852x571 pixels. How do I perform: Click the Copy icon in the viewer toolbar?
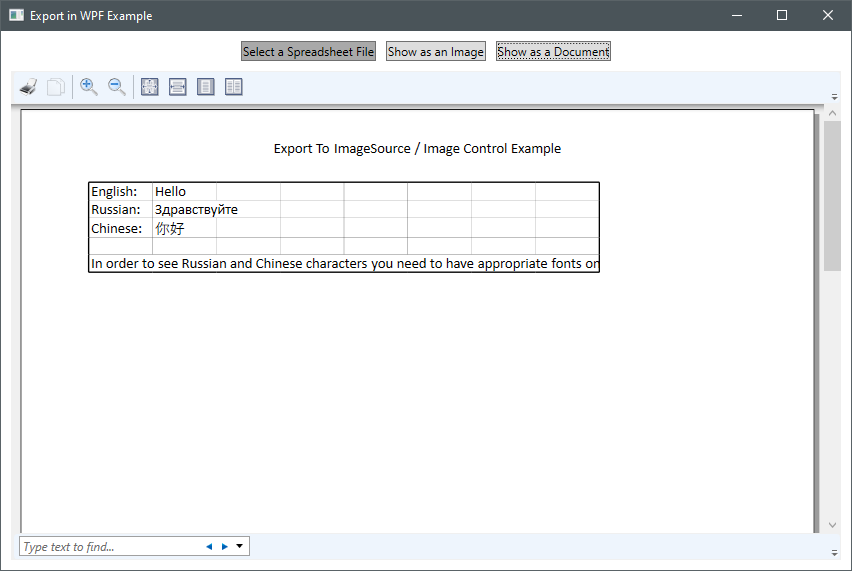56,87
